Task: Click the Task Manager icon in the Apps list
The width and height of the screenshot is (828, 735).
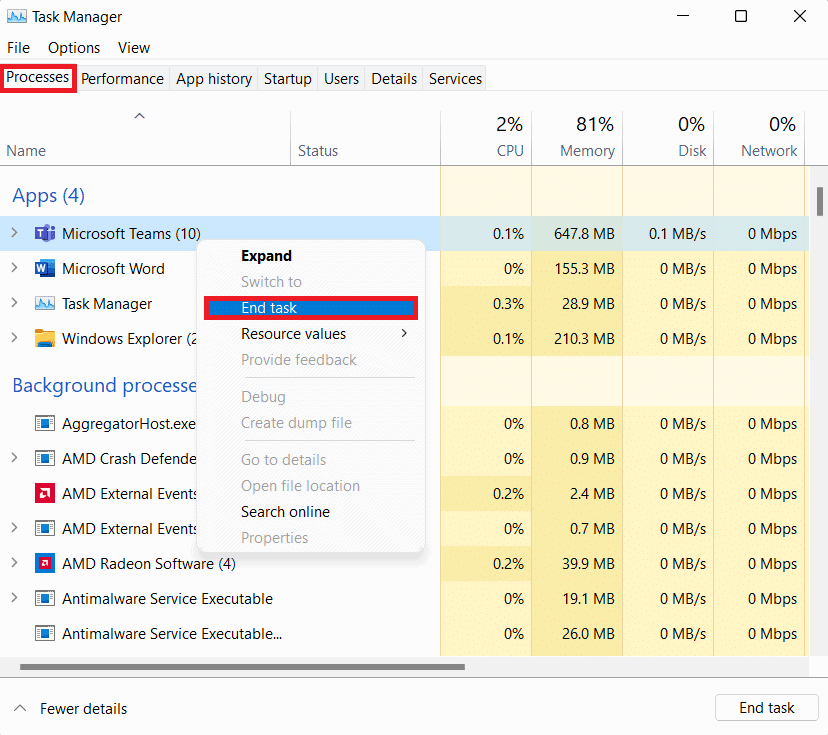Action: coord(45,303)
